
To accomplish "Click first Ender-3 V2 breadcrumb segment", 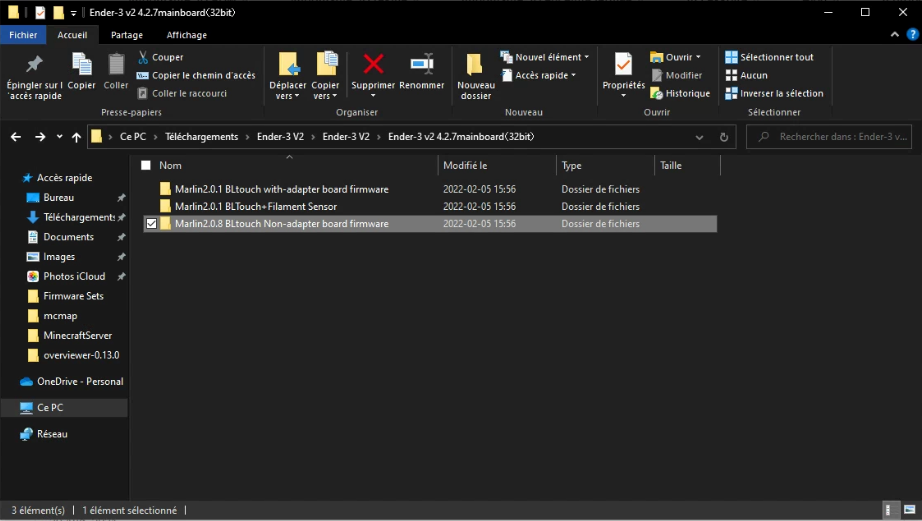I will pyautogui.click(x=280, y=137).
